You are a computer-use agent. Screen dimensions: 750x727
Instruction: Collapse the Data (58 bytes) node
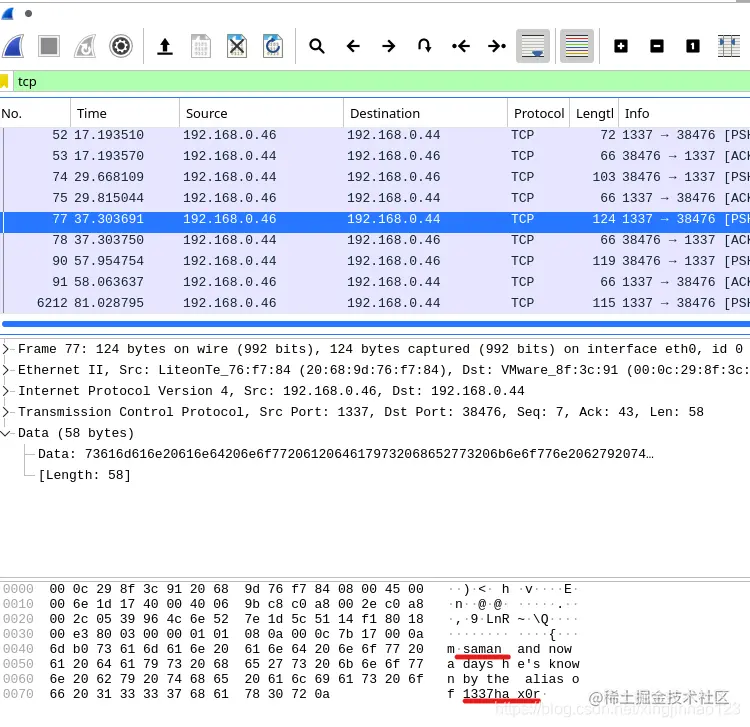[x=6, y=433]
